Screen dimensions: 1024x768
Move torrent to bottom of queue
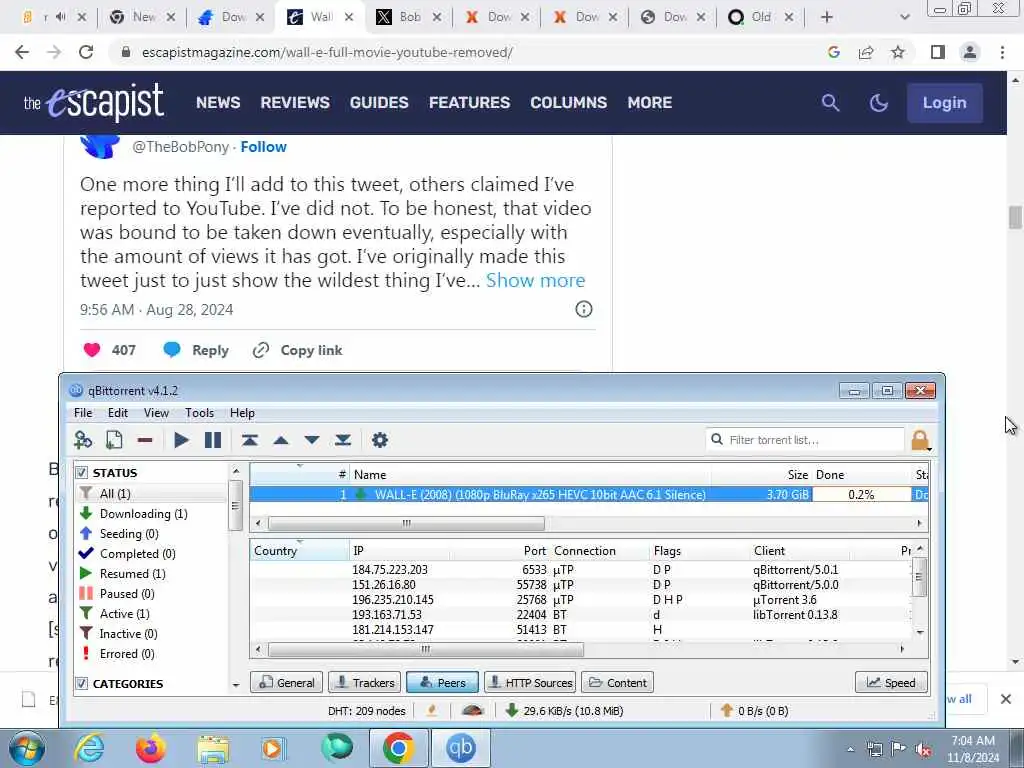tap(343, 440)
